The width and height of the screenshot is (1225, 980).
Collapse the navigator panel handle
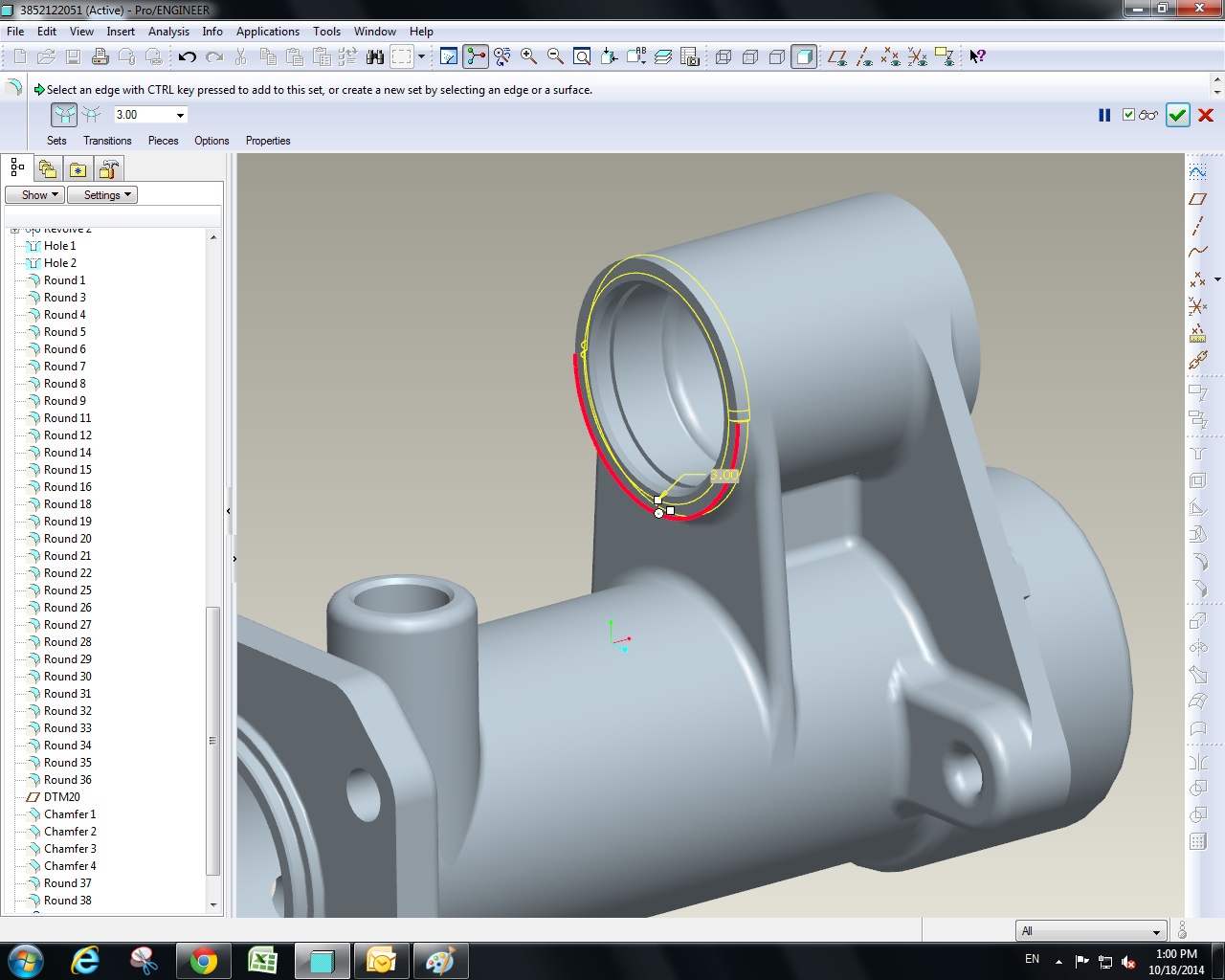[228, 511]
